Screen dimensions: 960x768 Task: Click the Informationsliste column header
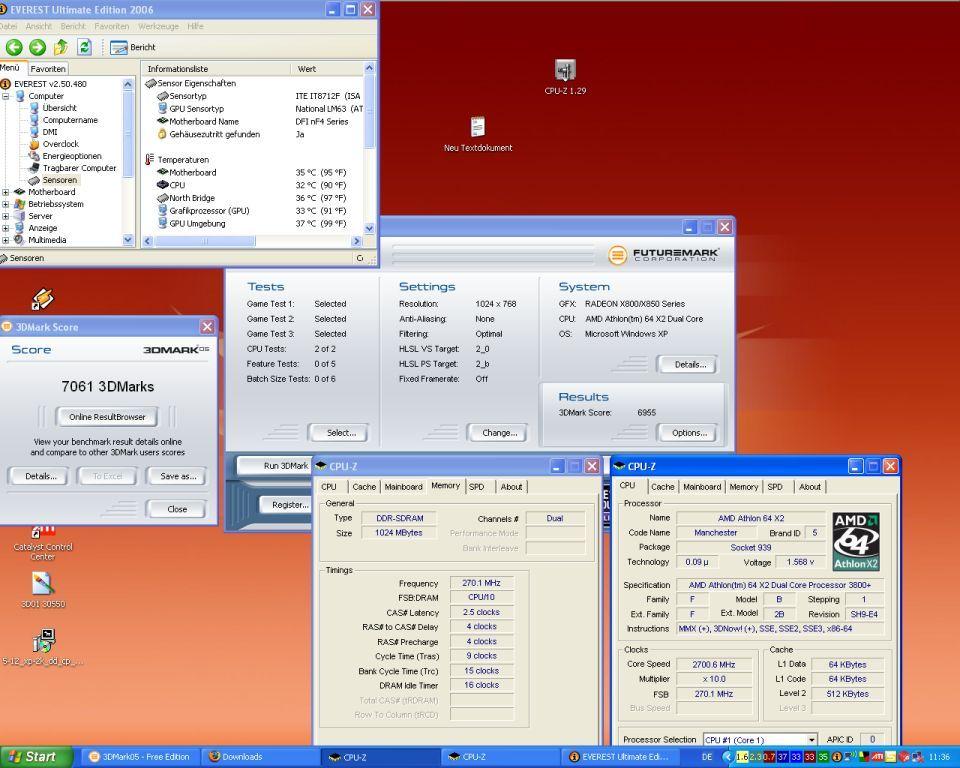[216, 69]
